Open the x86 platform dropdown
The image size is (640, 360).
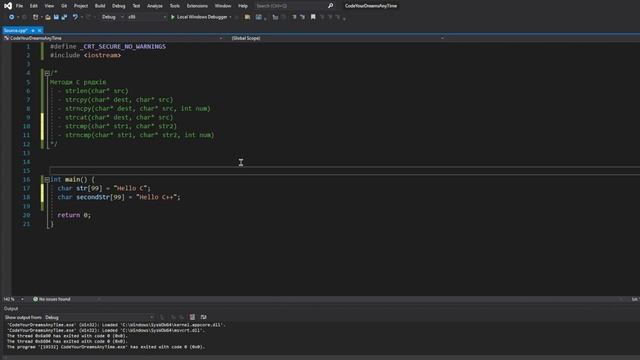point(147,17)
